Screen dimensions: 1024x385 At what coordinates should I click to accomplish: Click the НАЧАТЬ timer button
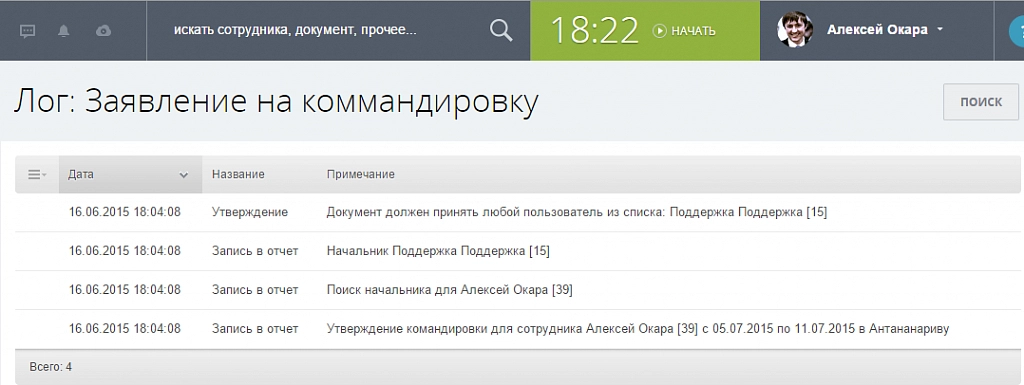point(684,31)
